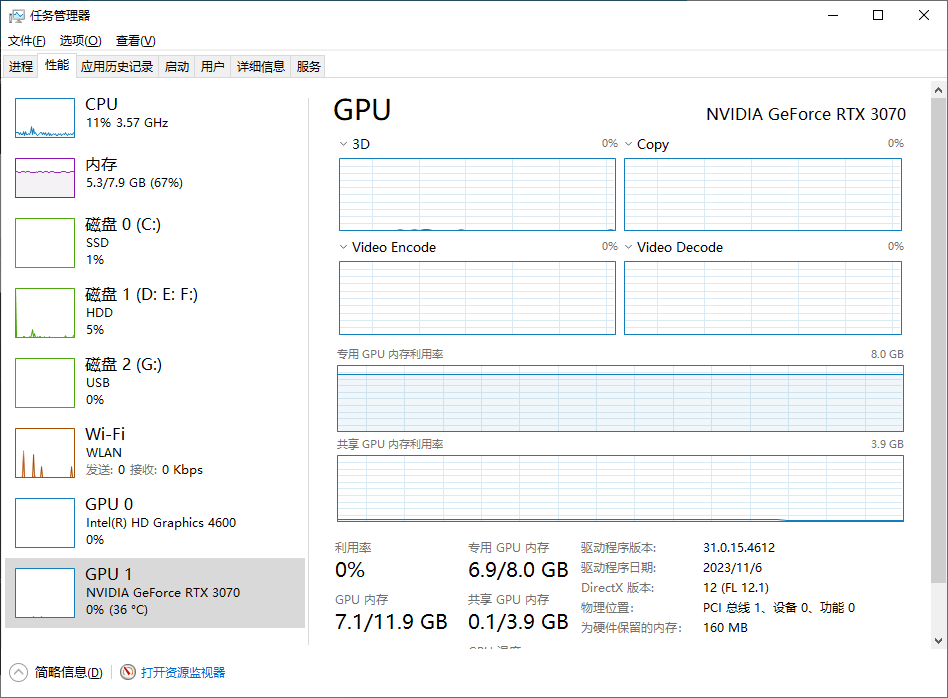Click the Video Decode usage graph

click(x=762, y=298)
